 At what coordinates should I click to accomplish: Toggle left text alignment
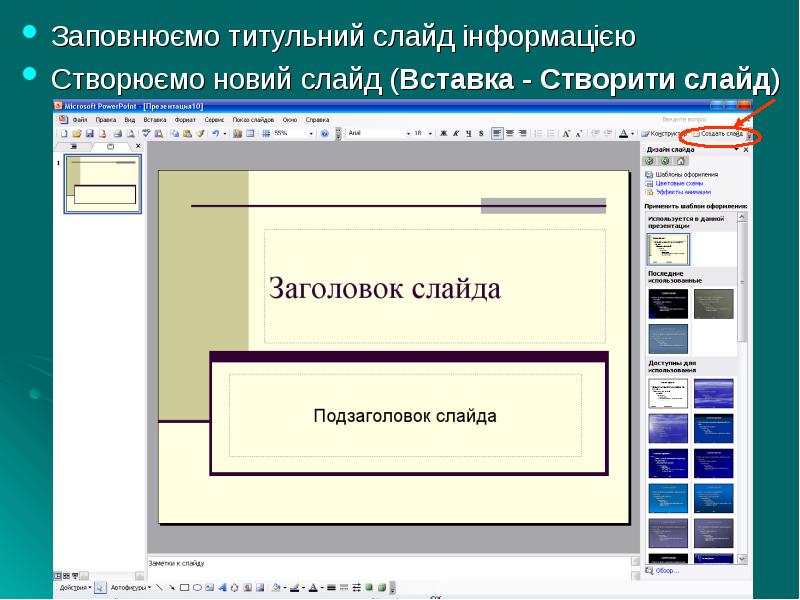pos(497,133)
